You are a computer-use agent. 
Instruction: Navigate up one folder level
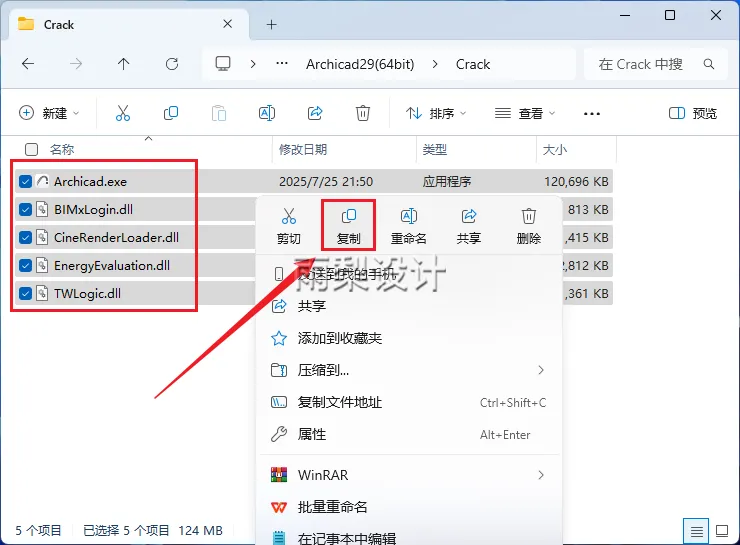click(x=124, y=64)
